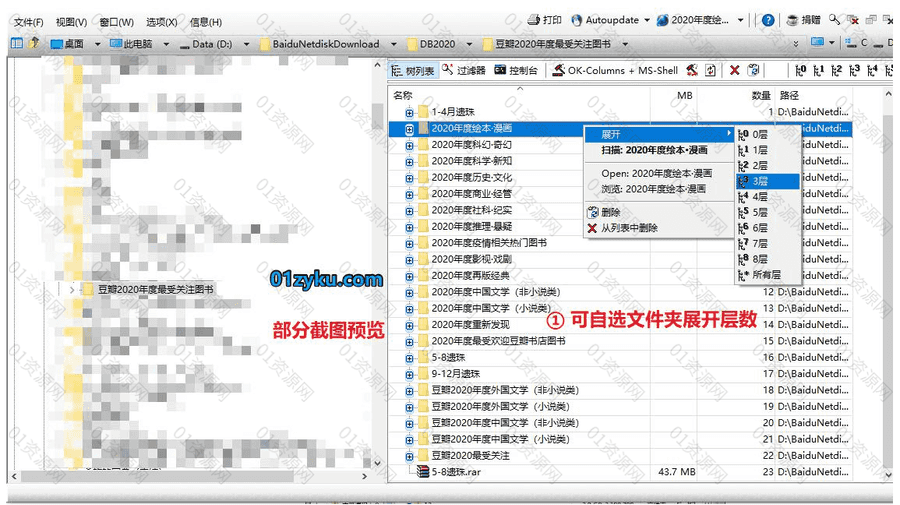This screenshot has width=900, height=505.
Task: Expand the 5-8月遗珠 folder node
Action: (x=409, y=358)
